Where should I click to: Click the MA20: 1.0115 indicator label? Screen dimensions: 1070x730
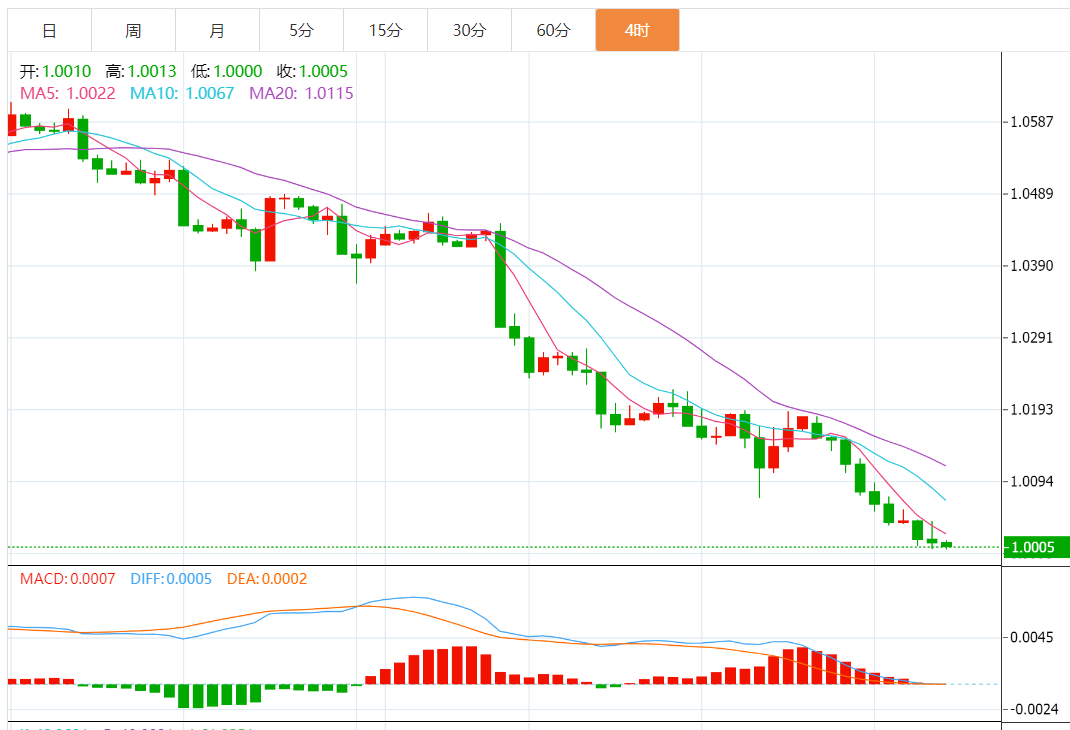[301, 93]
